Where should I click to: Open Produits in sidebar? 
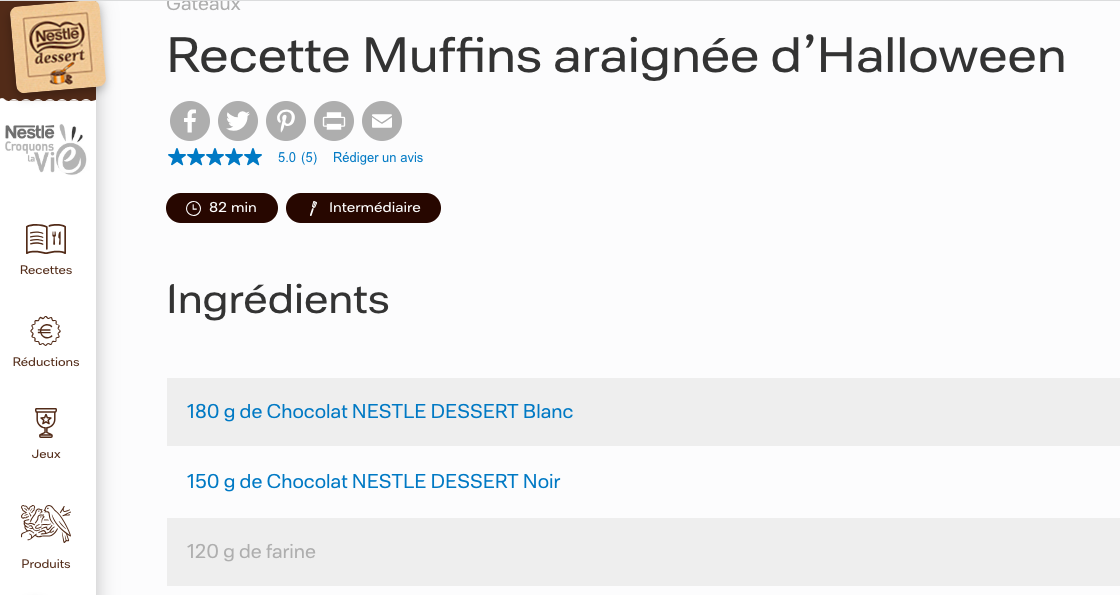pos(46,536)
